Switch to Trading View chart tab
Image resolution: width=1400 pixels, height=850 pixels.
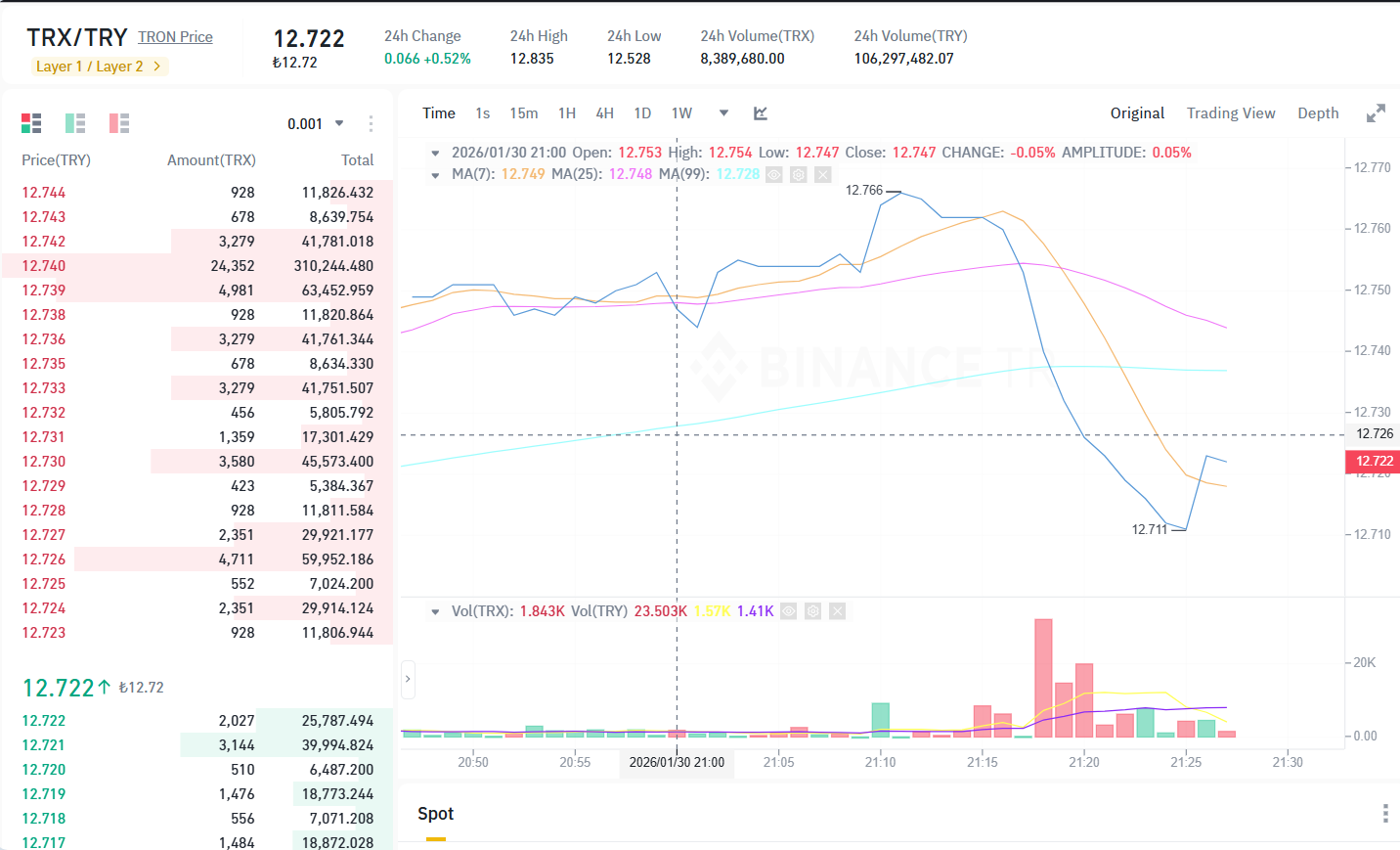tap(1231, 113)
